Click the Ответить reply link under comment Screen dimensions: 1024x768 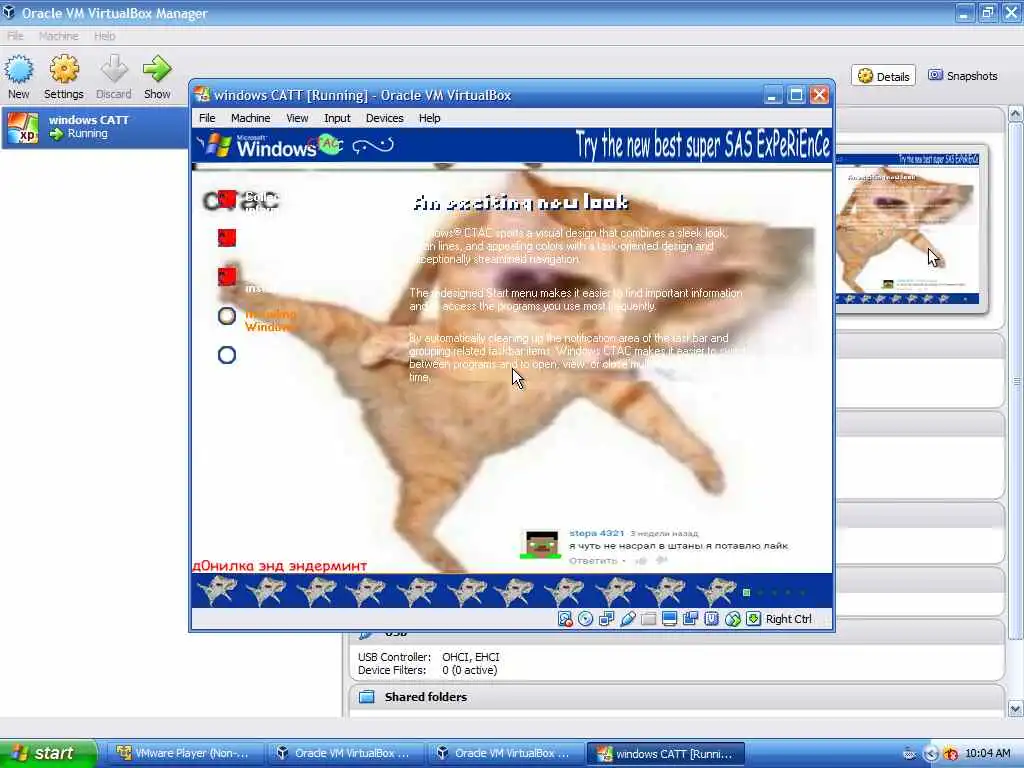pos(593,561)
